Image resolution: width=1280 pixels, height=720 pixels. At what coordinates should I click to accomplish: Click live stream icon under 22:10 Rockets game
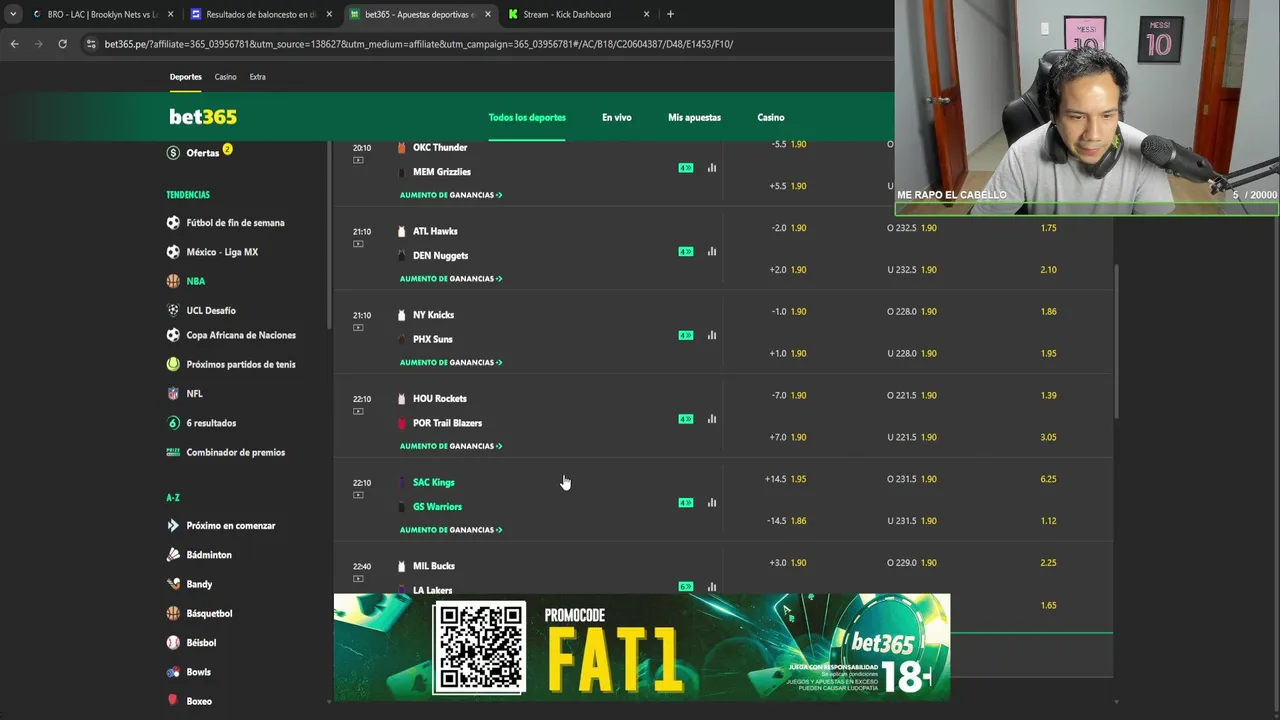358,411
